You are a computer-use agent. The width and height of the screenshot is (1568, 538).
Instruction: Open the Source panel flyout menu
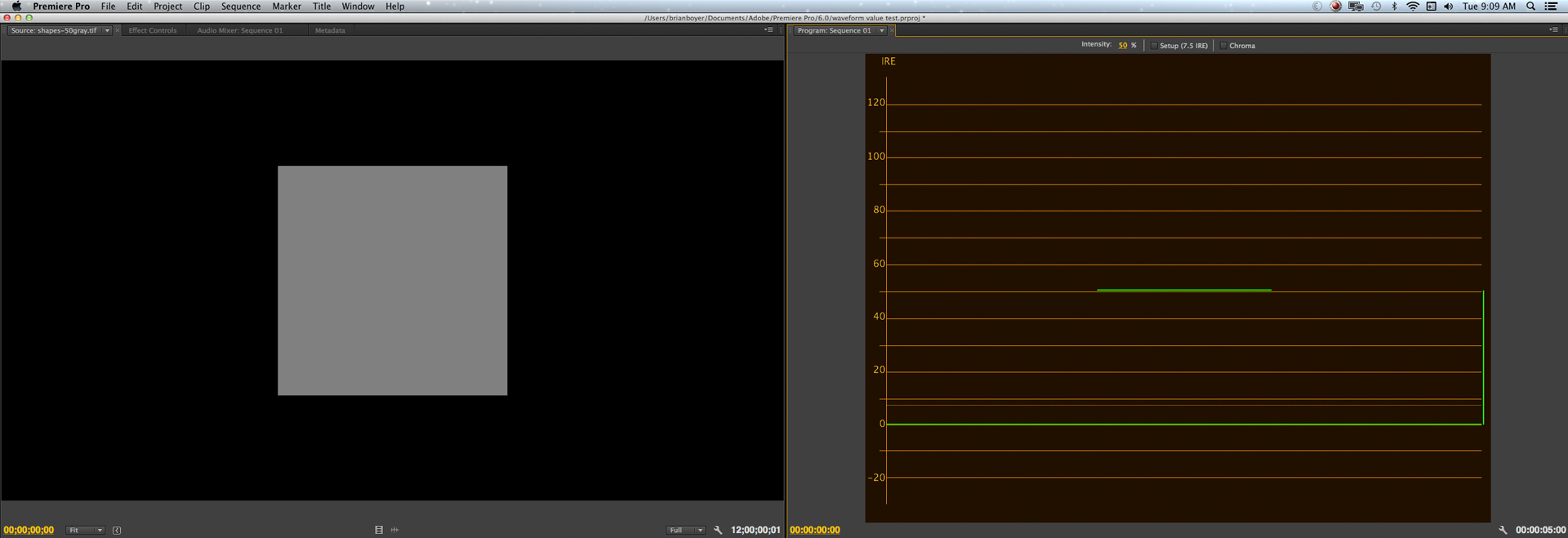tap(768, 30)
